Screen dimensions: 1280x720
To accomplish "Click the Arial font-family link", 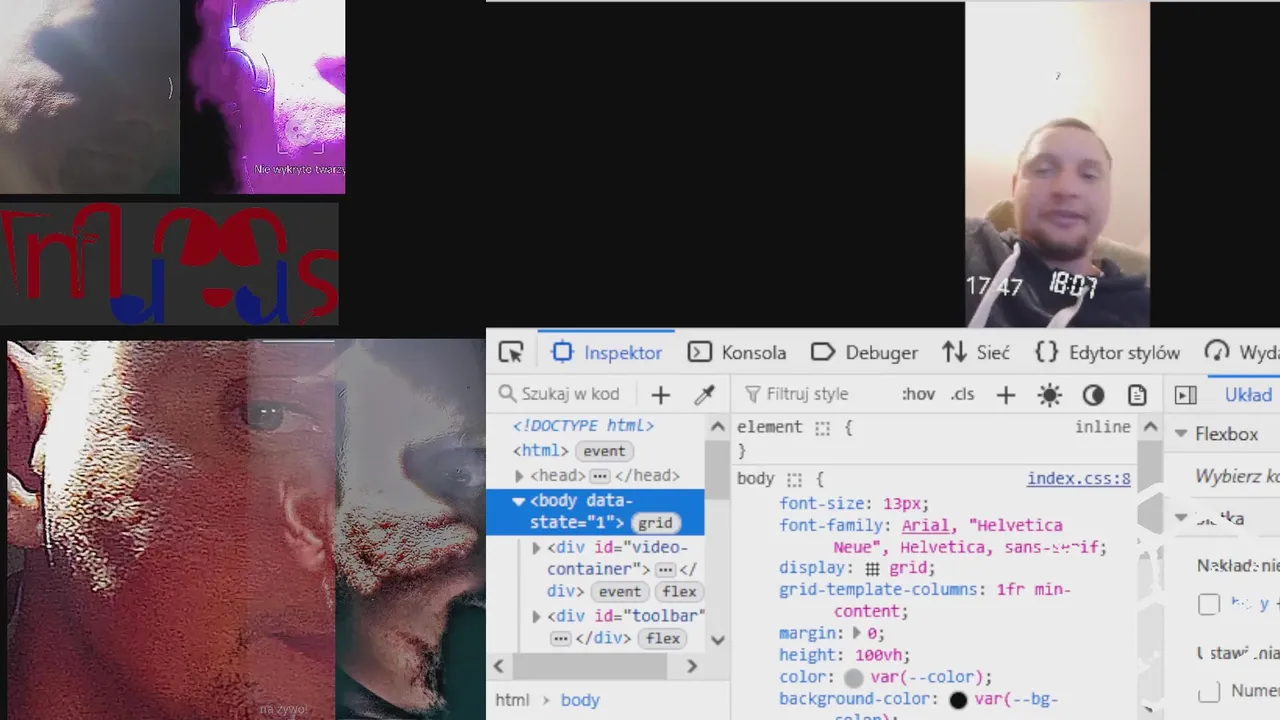I will (925, 525).
